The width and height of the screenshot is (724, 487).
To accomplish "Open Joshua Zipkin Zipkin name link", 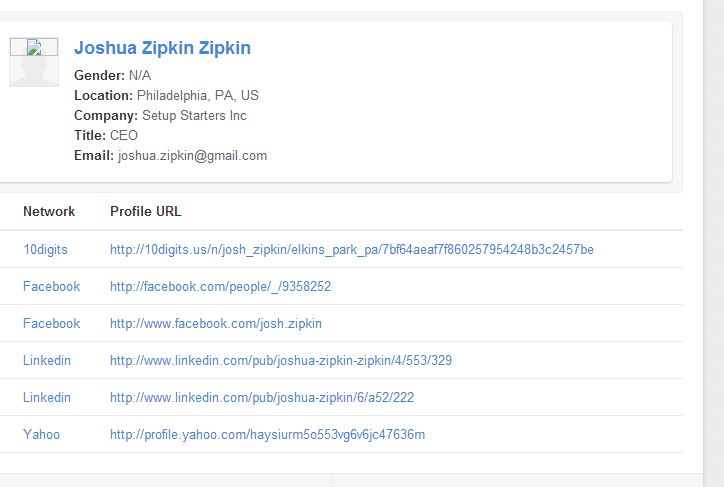I will click(x=162, y=48).
